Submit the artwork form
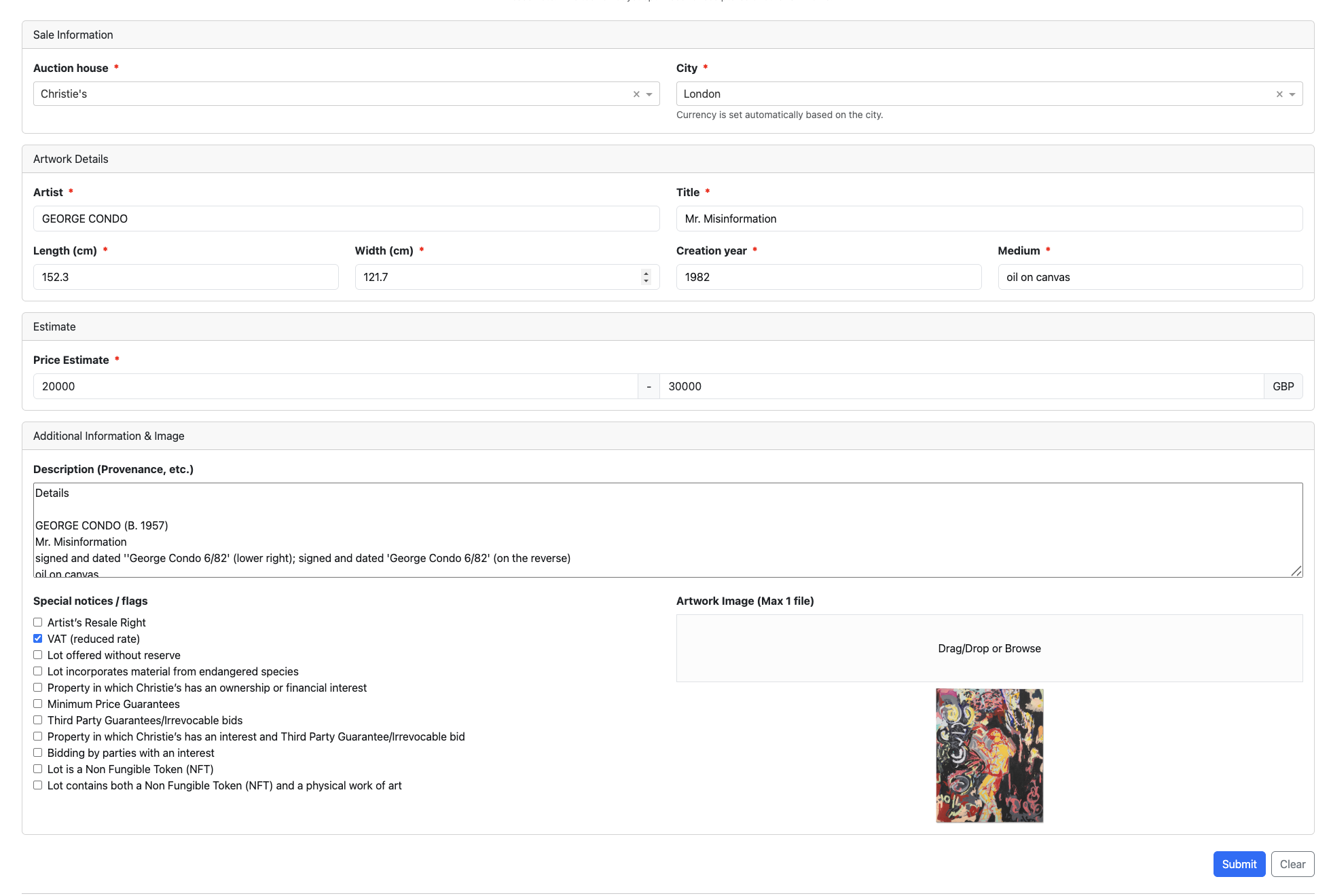 coord(1239,864)
